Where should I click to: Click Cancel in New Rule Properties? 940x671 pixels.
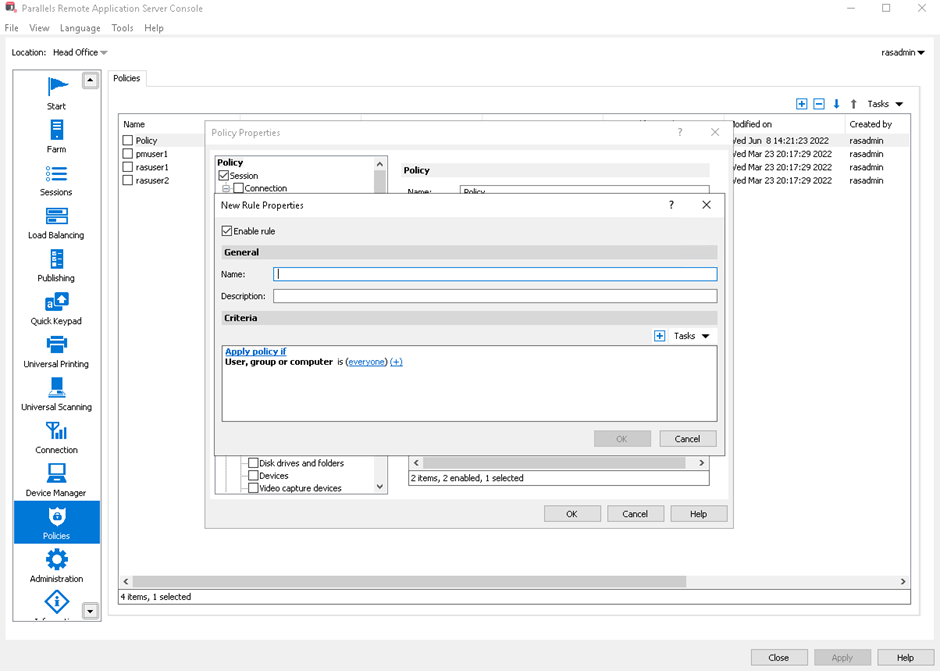click(x=688, y=439)
